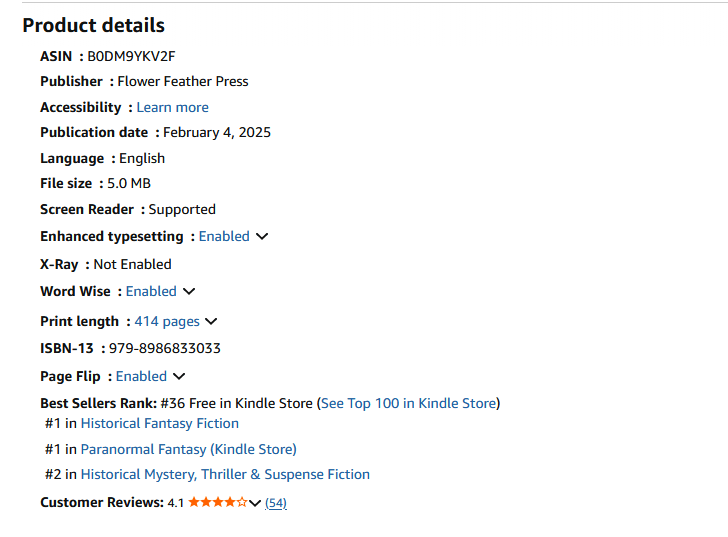Click Enabled link beside Enhanced typesetting
This screenshot has width=728, height=537.
point(224,236)
